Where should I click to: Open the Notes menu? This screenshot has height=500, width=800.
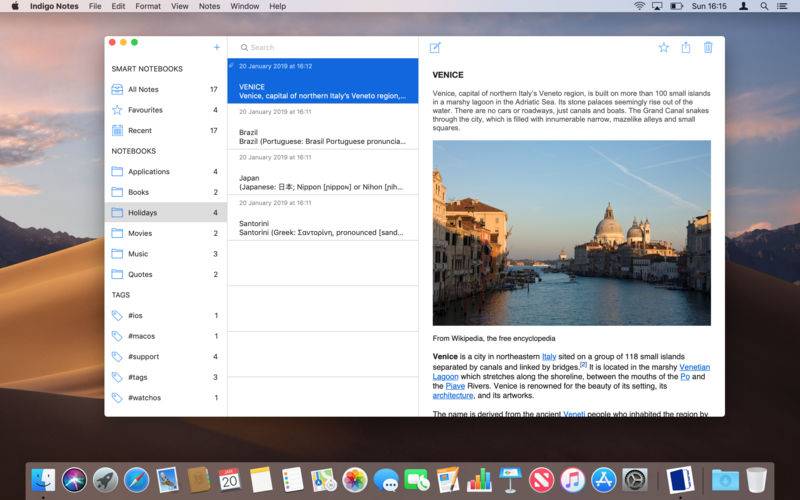[x=209, y=6]
